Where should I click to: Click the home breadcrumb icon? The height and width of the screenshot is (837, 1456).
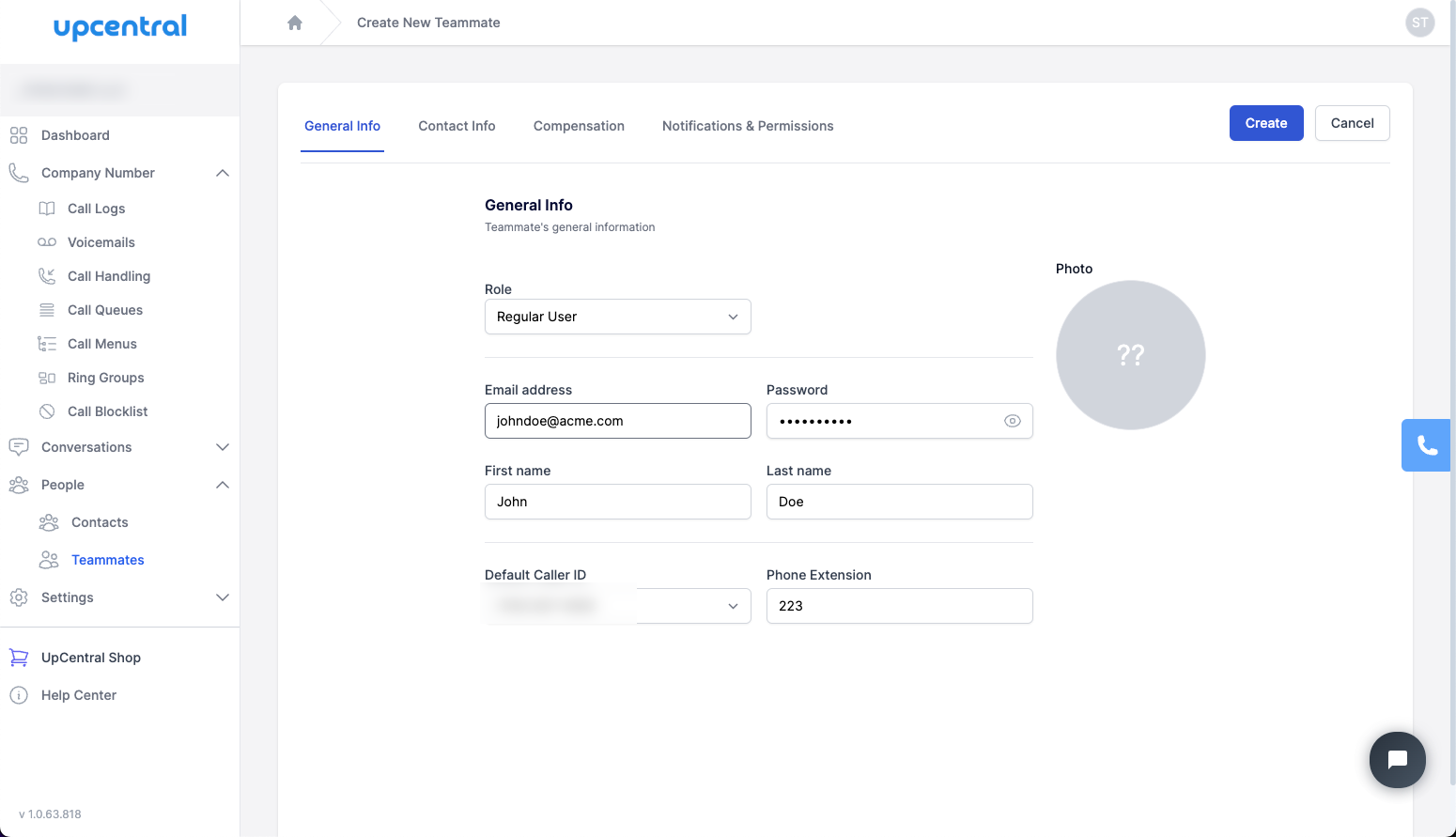(295, 23)
